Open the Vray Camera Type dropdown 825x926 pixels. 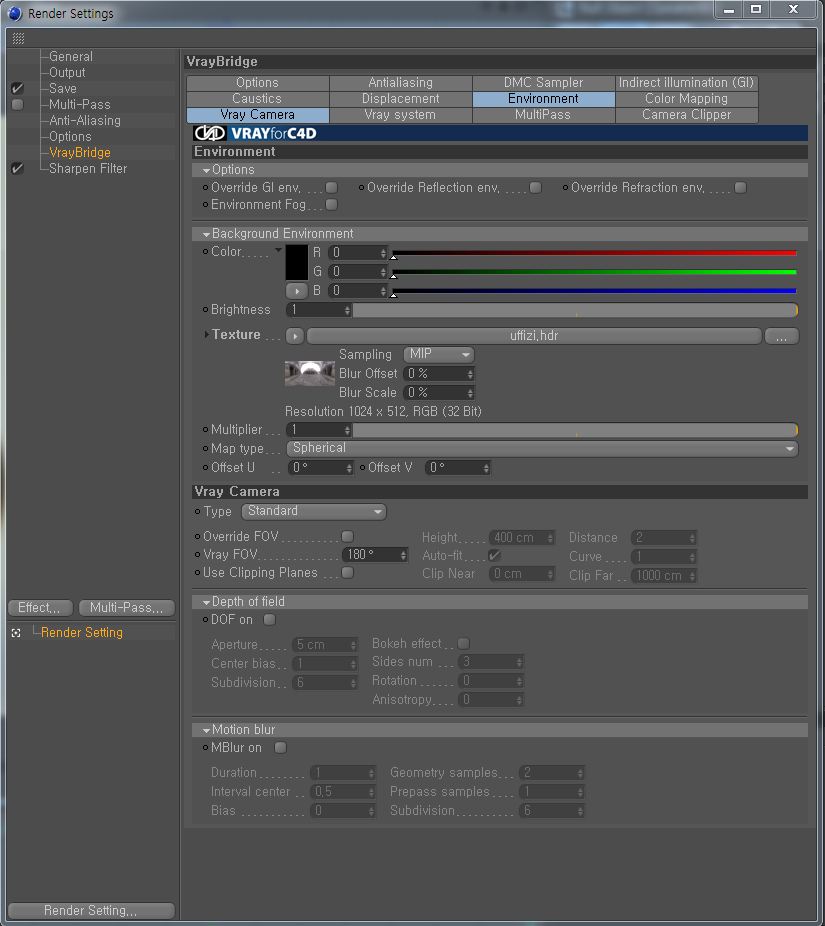tap(314, 511)
